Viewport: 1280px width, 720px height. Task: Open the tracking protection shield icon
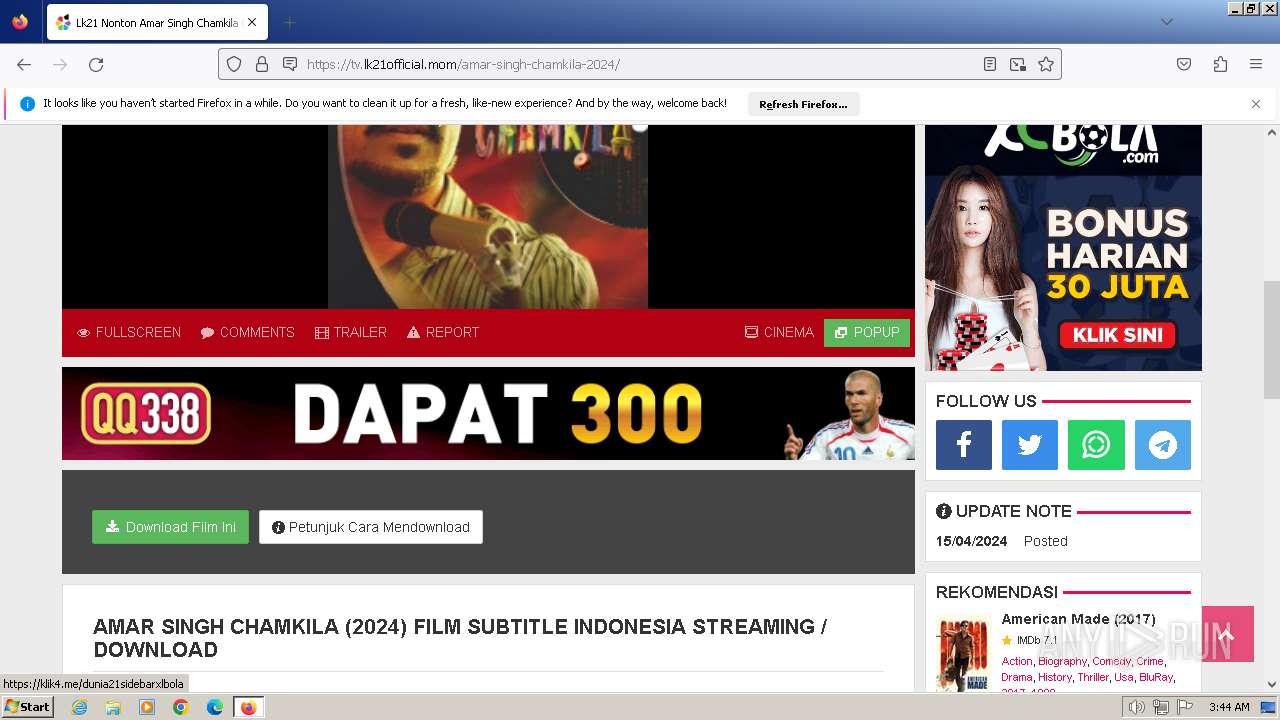(234, 64)
